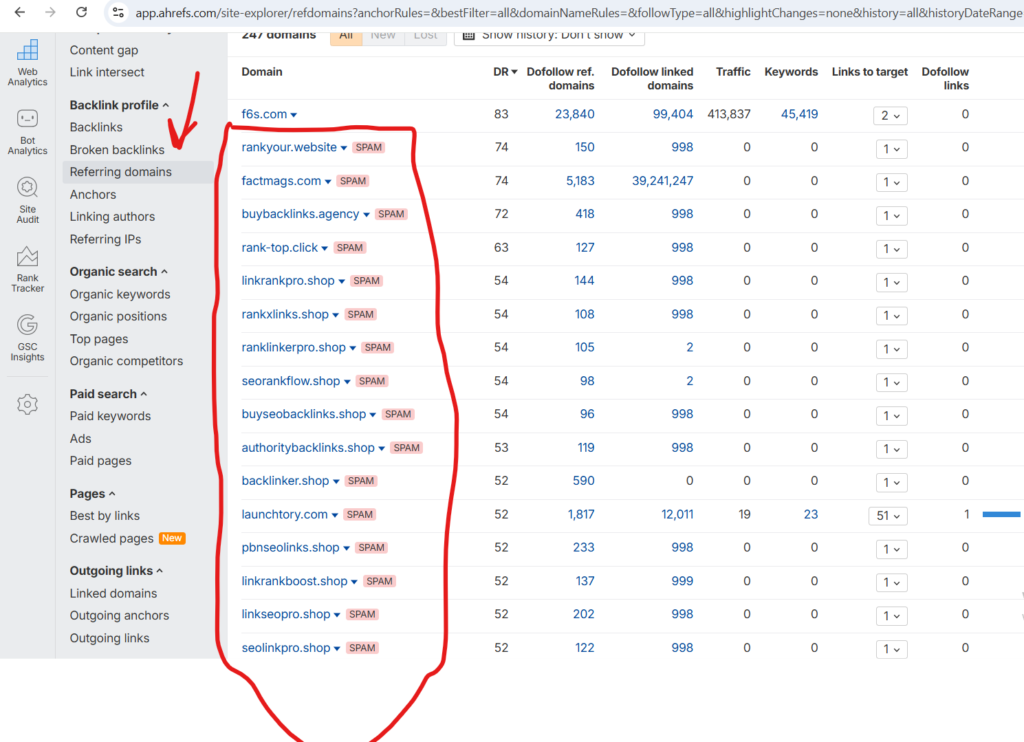1024x742 pixels.
Task: Collapse the Paid search section
Action: (108, 394)
